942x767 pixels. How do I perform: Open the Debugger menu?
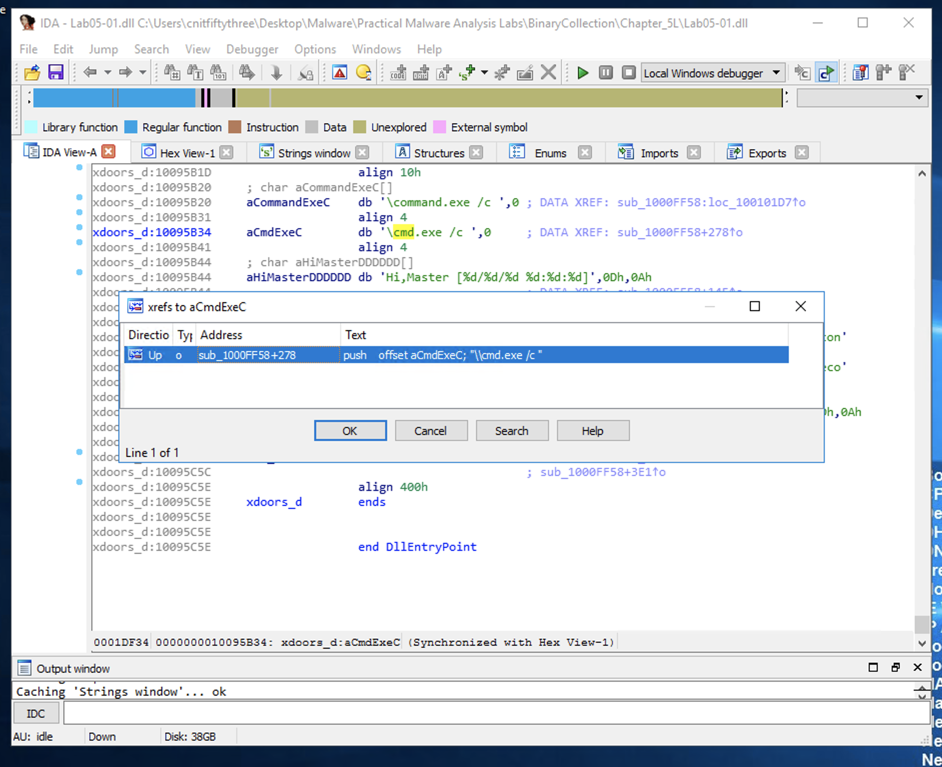click(x=252, y=49)
